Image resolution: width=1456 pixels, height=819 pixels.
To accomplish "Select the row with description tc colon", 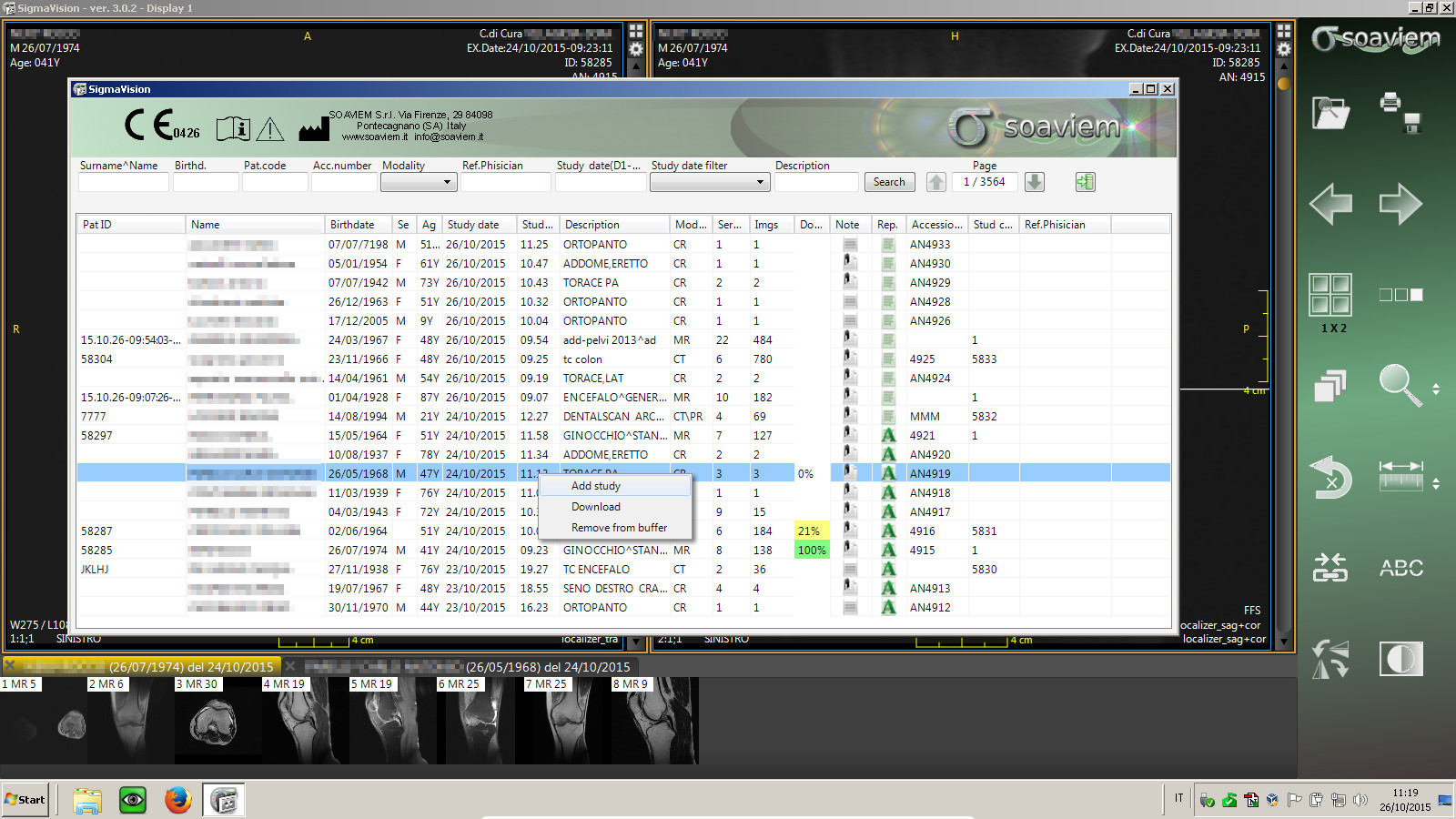I will click(x=623, y=359).
